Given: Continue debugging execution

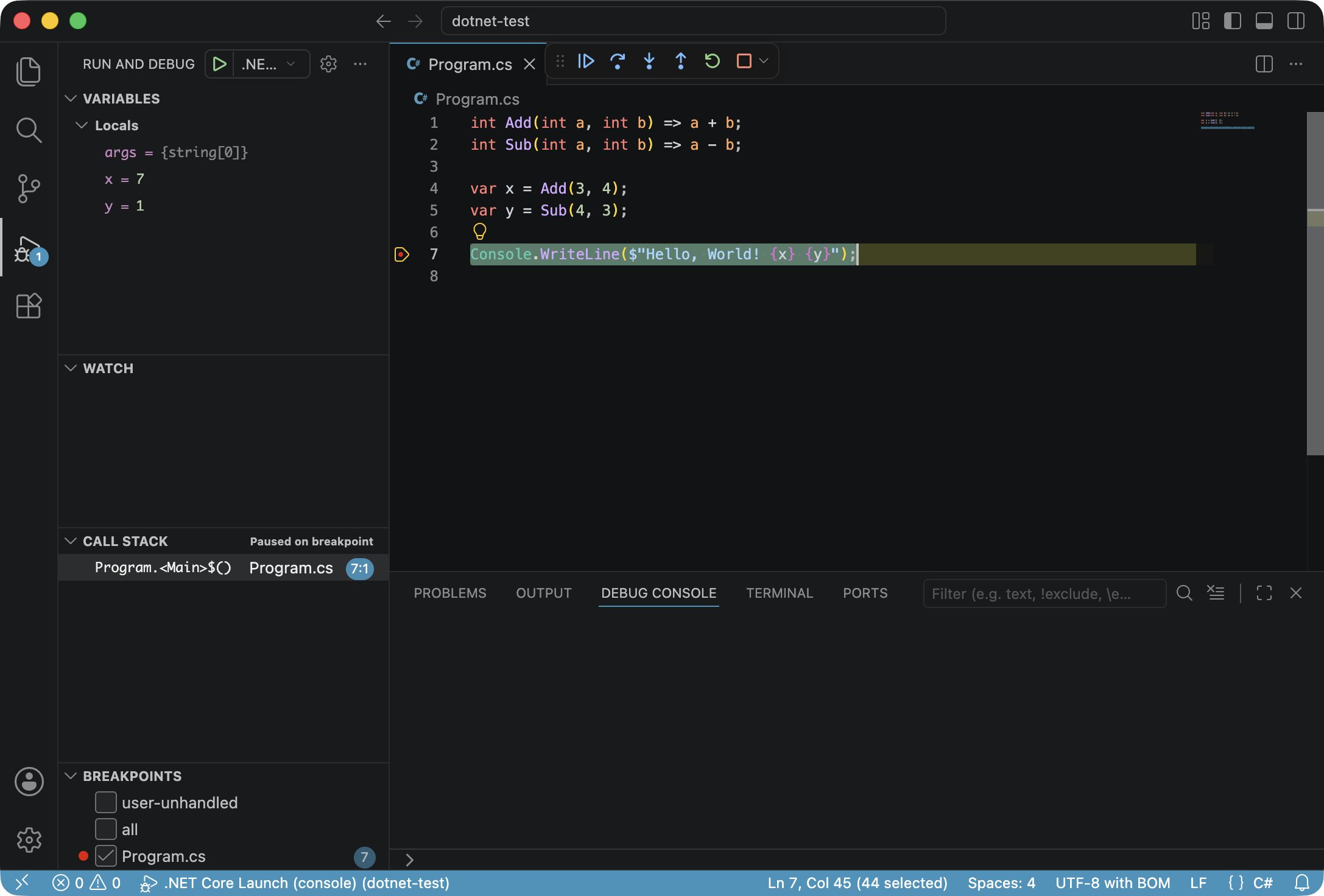Looking at the screenshot, I should click(x=586, y=61).
